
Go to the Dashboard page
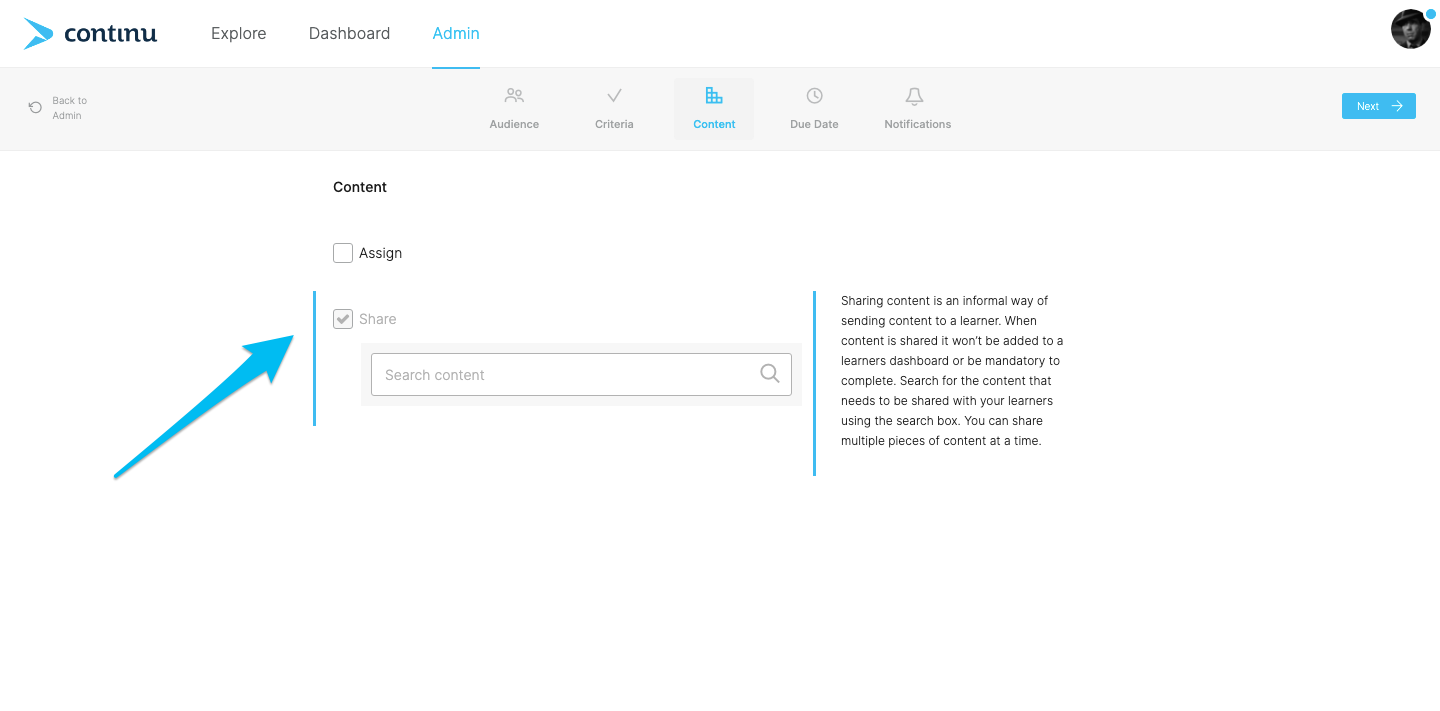pyautogui.click(x=349, y=33)
